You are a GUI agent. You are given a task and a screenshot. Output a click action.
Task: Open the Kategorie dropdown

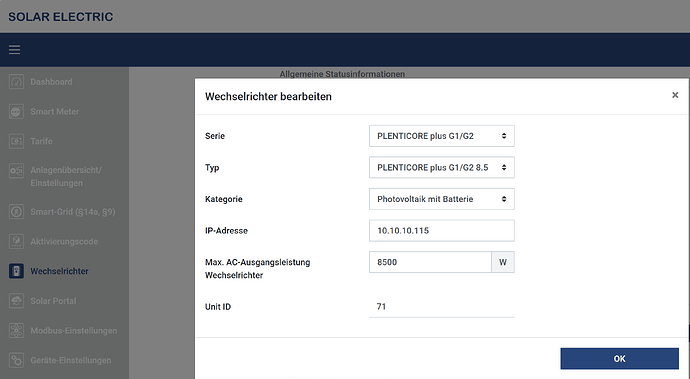[442, 199]
